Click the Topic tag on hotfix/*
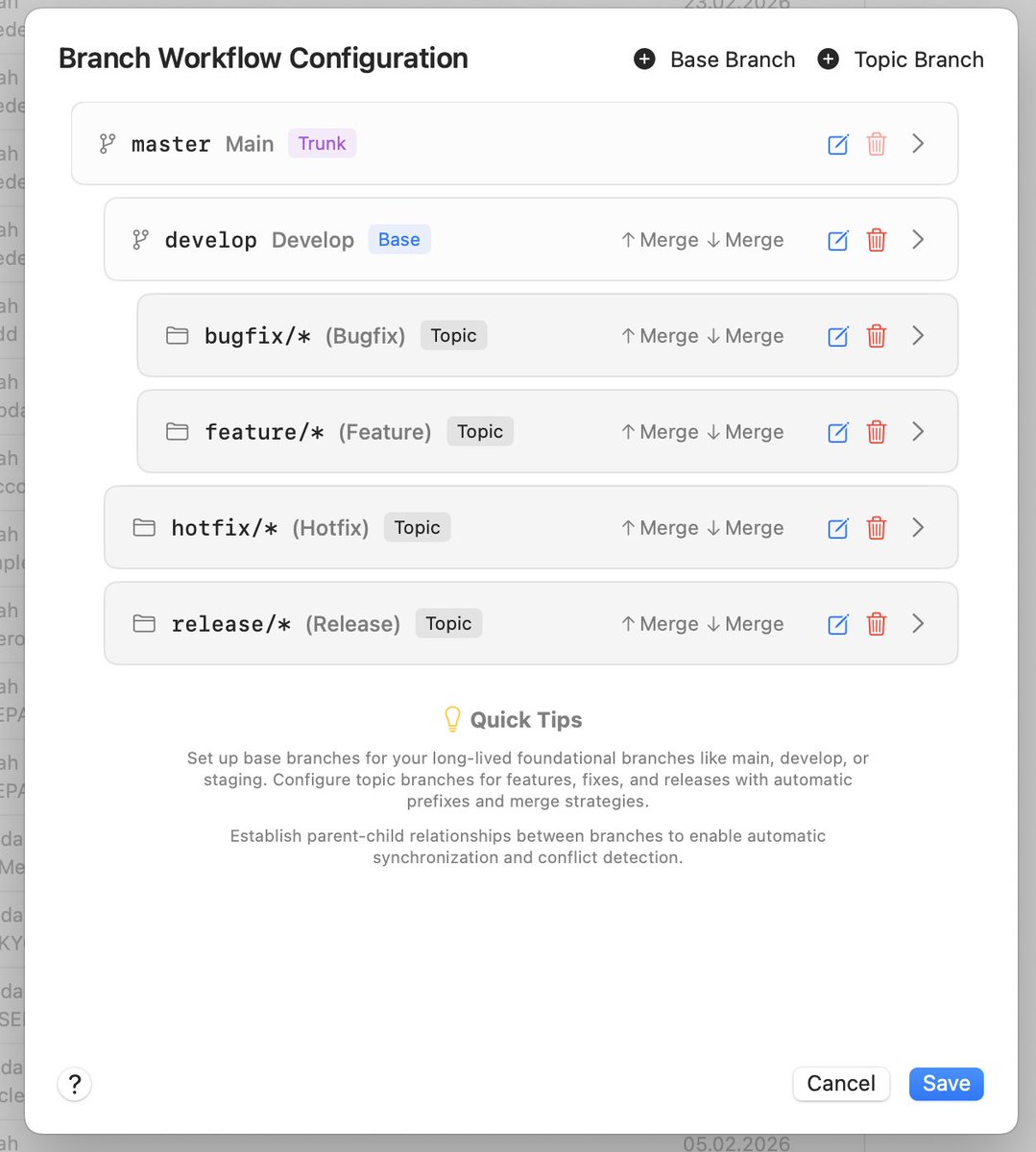This screenshot has height=1152, width=1036. click(x=417, y=527)
